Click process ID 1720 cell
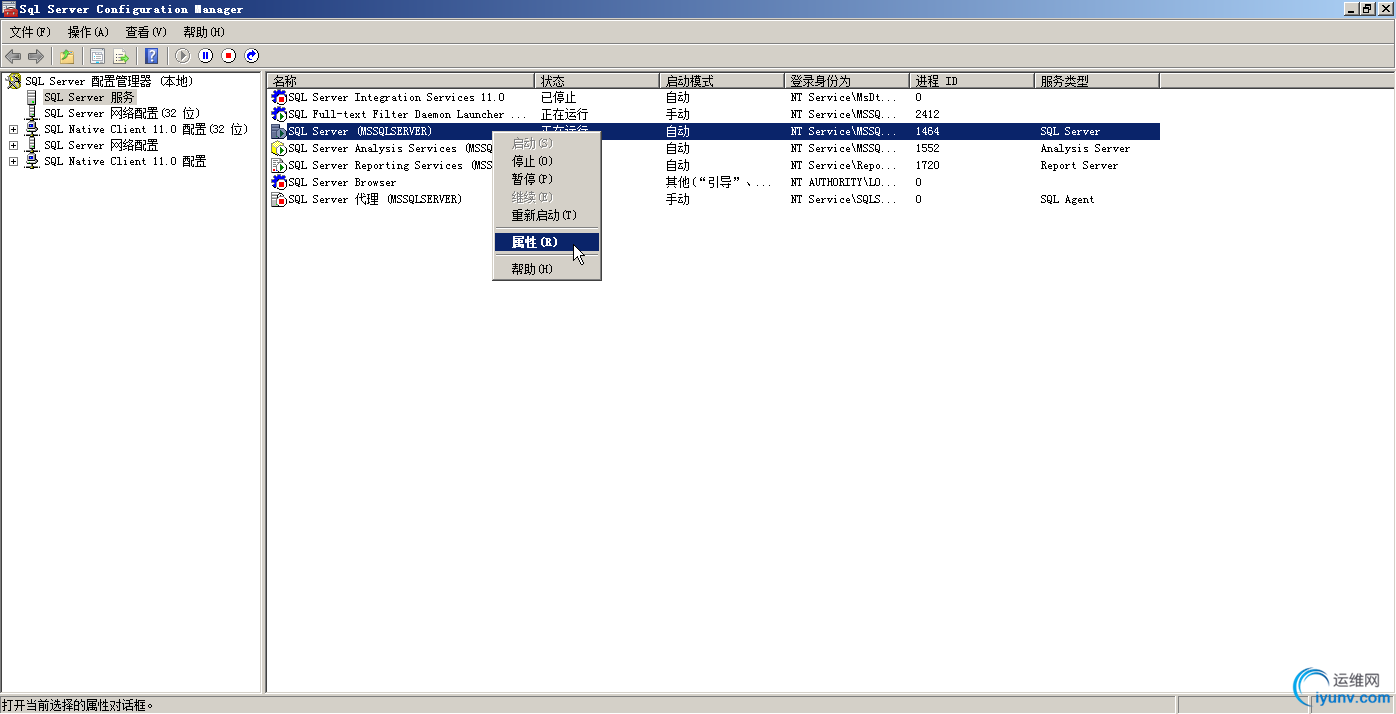This screenshot has width=1396, height=714. pyautogui.click(x=927, y=165)
